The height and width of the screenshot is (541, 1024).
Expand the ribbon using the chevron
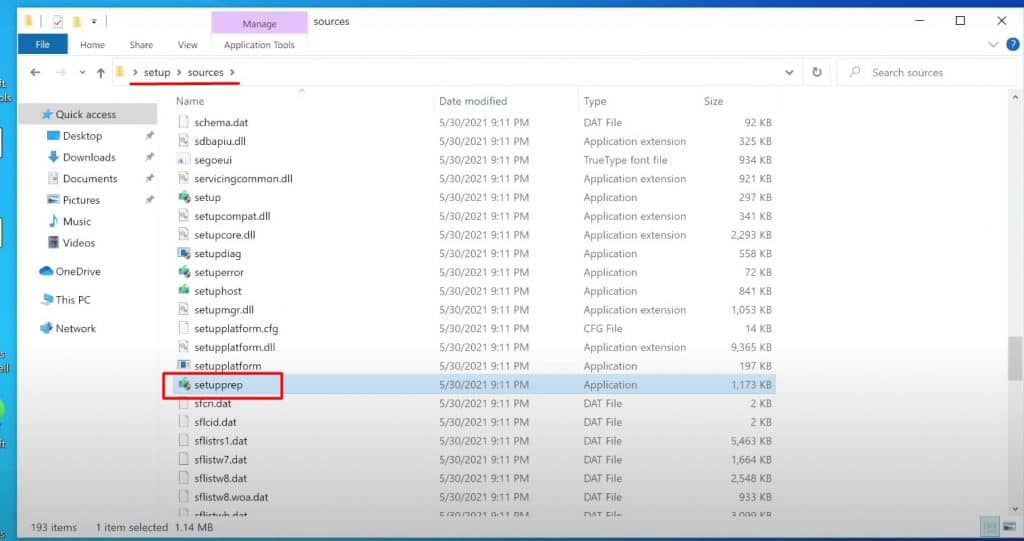993,45
